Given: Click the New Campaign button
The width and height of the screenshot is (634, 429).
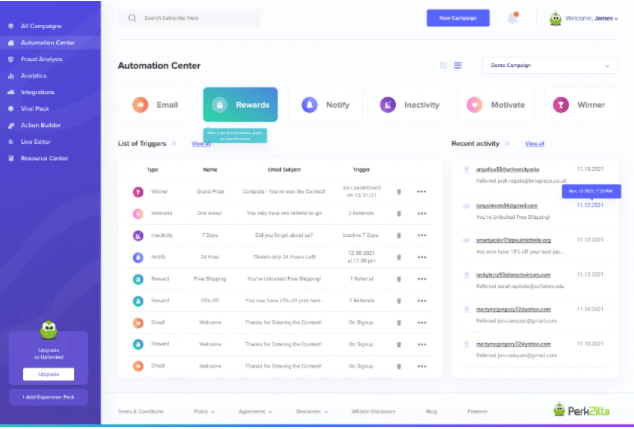Looking at the screenshot, I should pyautogui.click(x=458, y=18).
